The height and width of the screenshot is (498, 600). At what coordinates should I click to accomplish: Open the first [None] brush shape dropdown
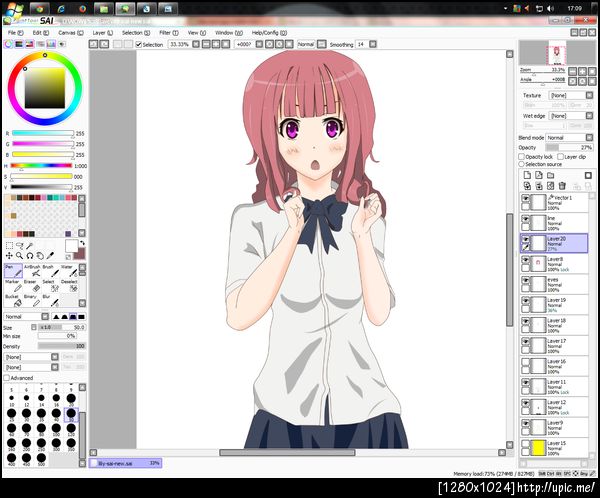[31, 357]
